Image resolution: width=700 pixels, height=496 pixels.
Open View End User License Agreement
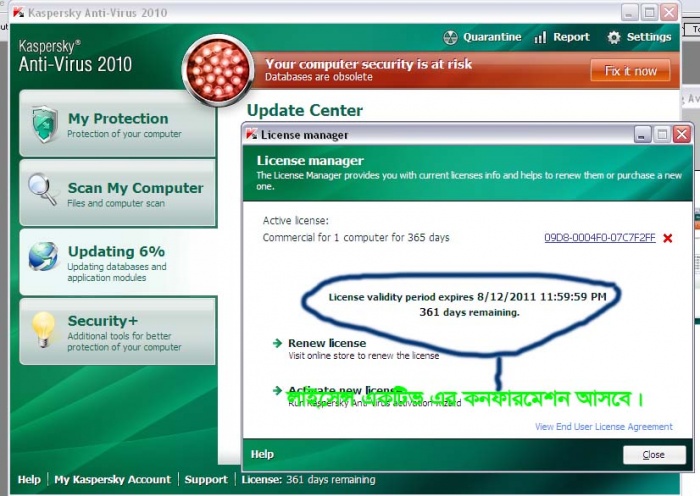[604, 426]
